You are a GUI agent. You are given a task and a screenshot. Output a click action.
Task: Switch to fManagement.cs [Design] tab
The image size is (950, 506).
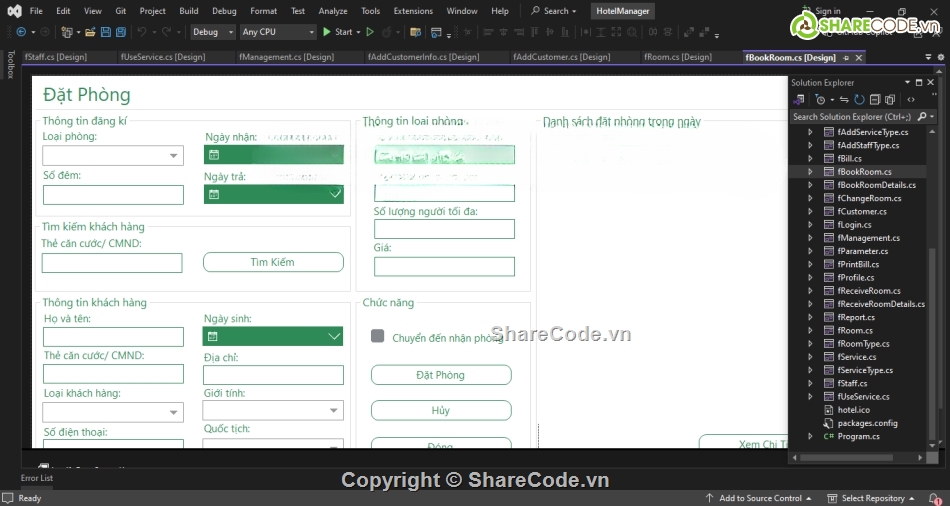pos(286,57)
